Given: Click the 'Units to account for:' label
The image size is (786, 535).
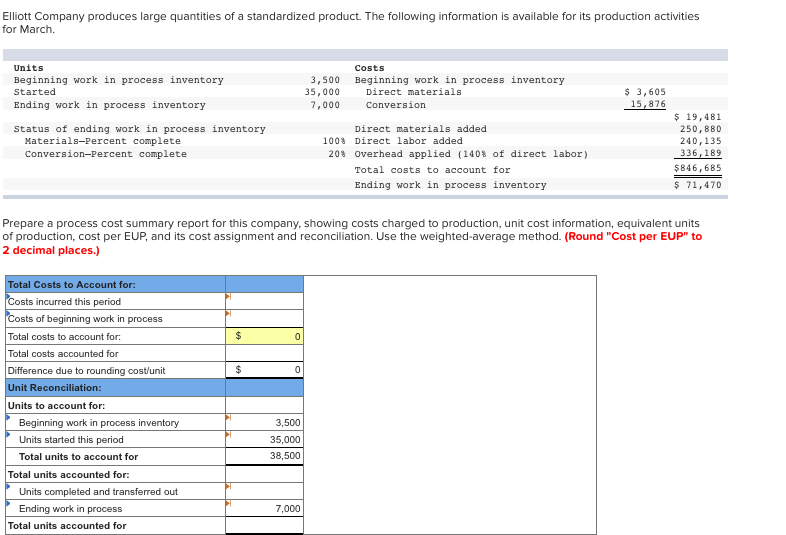Looking at the screenshot, I should 56,406.
